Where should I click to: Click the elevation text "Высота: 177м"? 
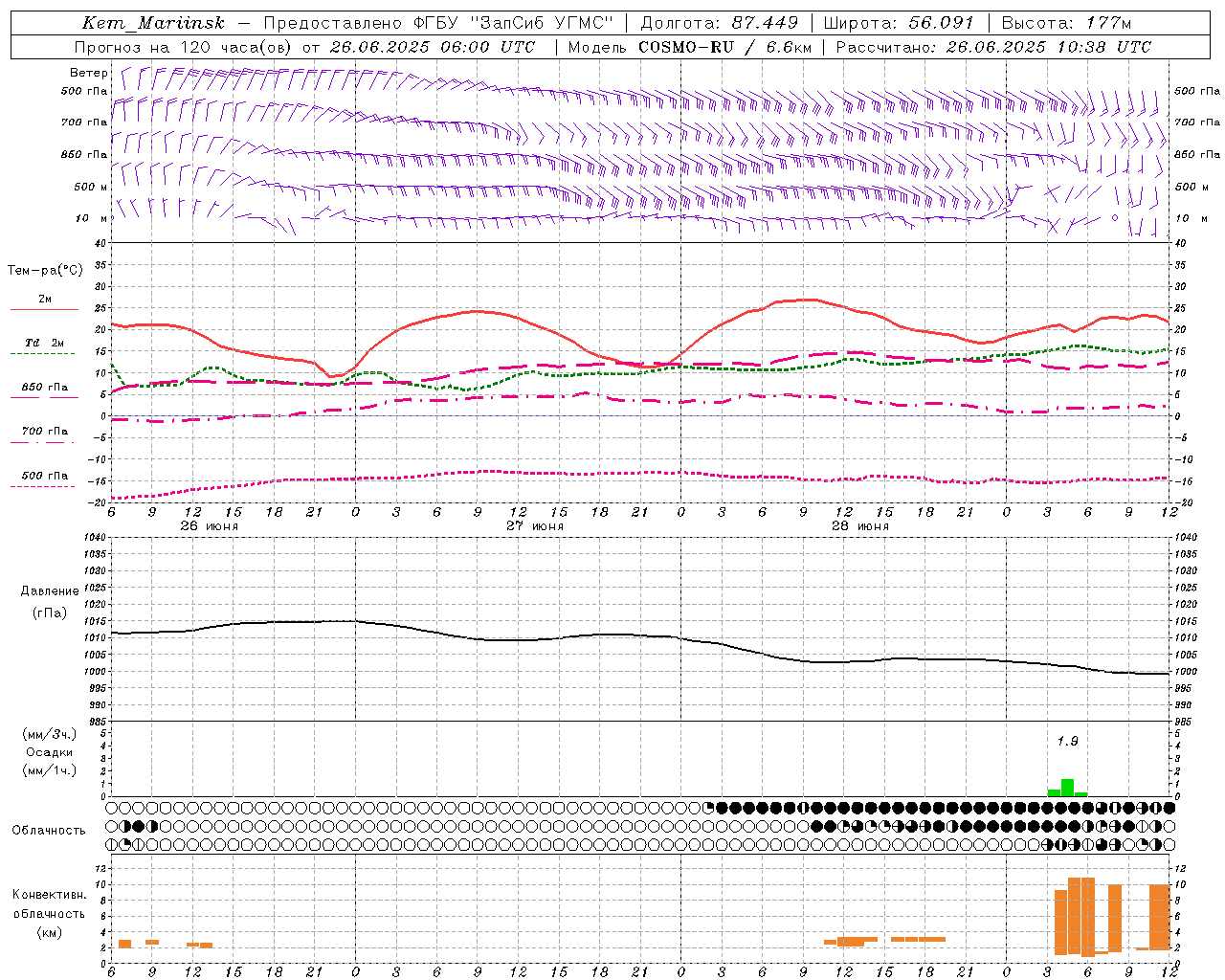coord(1066,23)
